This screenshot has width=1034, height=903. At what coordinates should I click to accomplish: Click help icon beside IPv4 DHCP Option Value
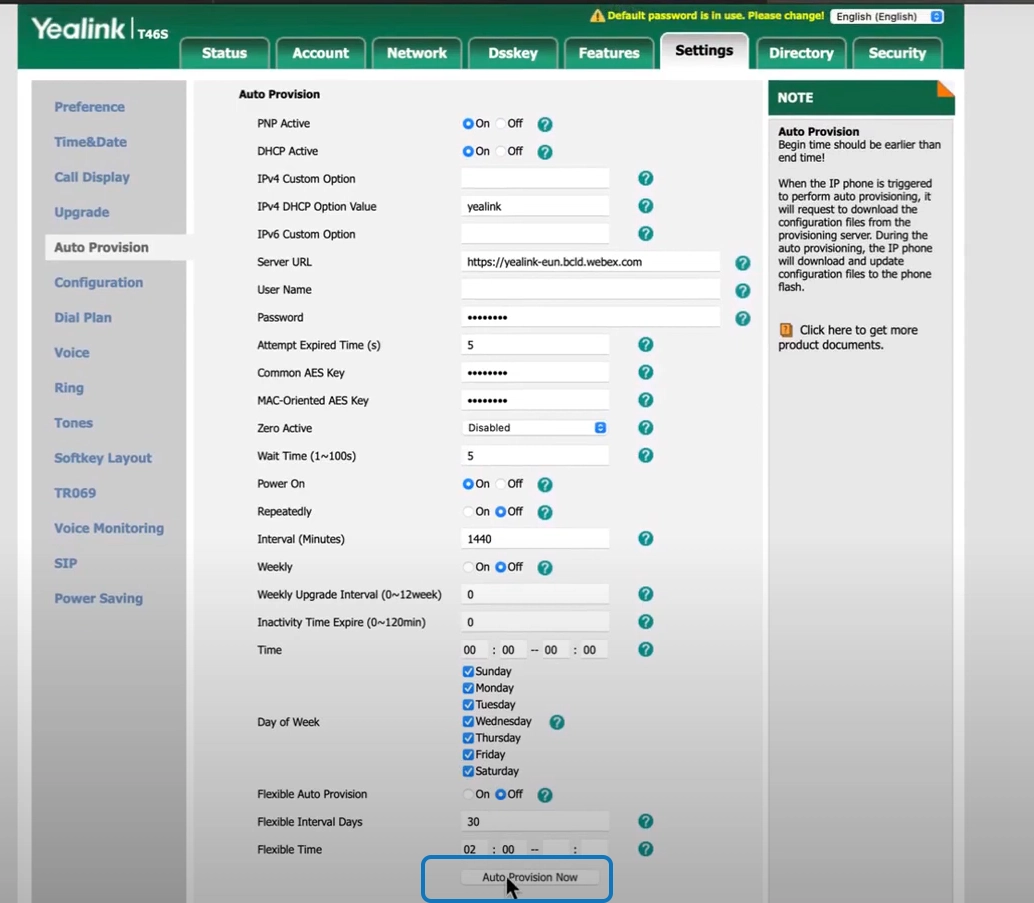pyautogui.click(x=646, y=206)
